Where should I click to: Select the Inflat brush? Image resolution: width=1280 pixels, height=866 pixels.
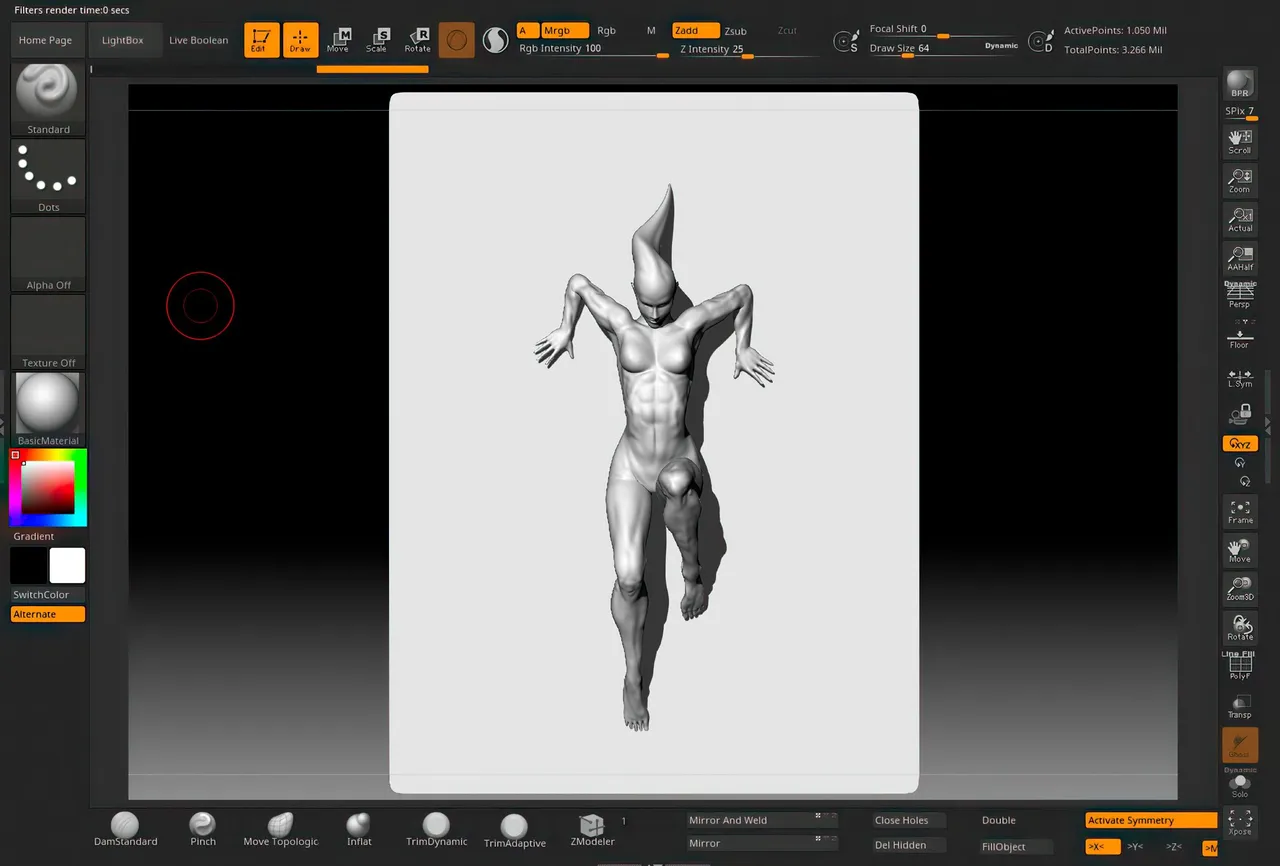359,829
